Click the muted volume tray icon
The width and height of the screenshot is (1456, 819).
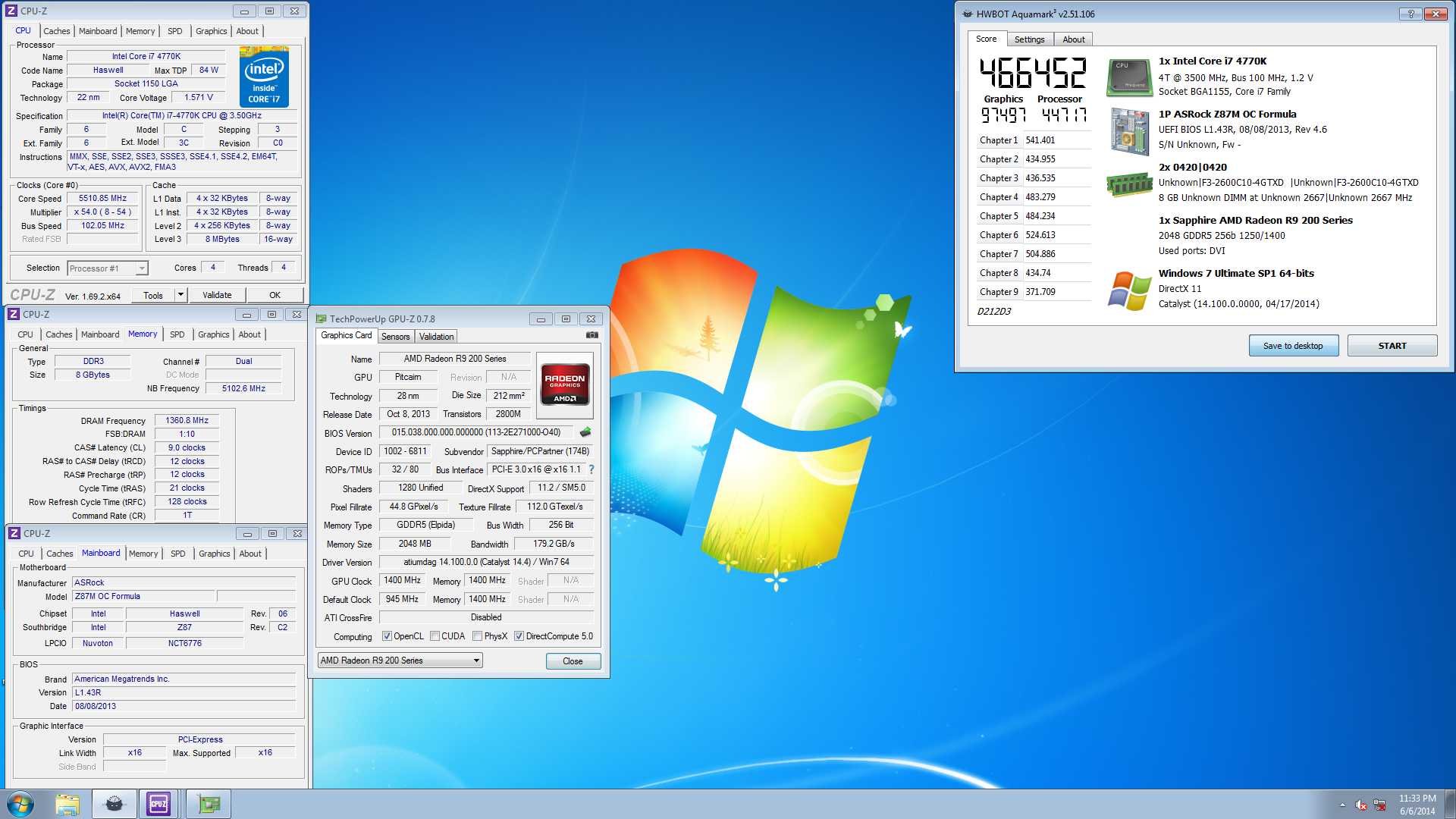coord(1361,805)
